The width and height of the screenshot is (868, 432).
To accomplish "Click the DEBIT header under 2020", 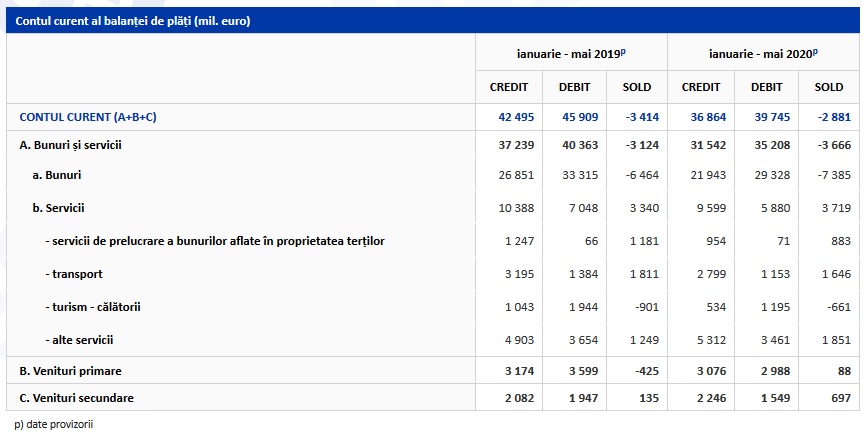I will [x=767, y=87].
